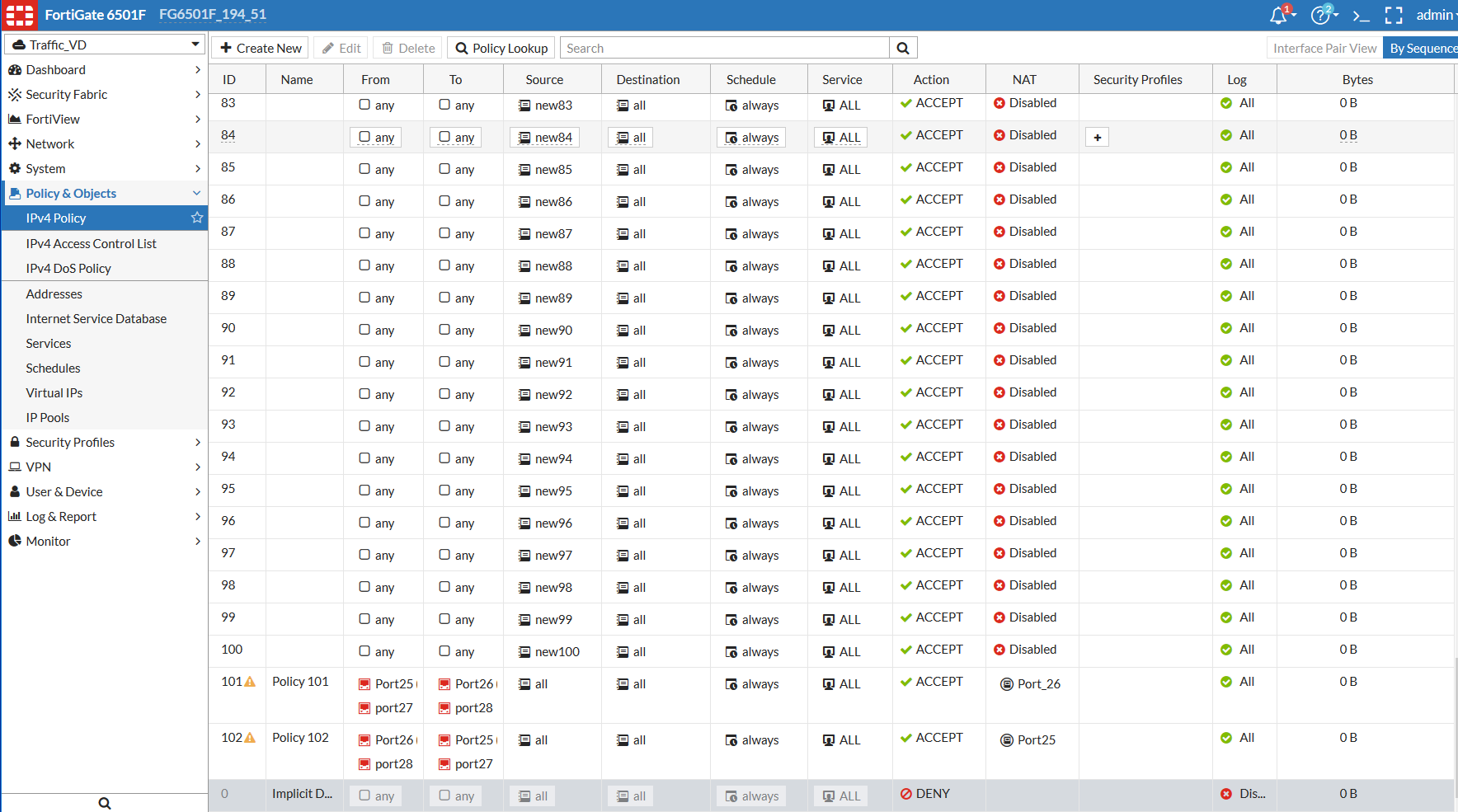
Task: Expand the VPN menu chevron
Action: click(x=197, y=467)
